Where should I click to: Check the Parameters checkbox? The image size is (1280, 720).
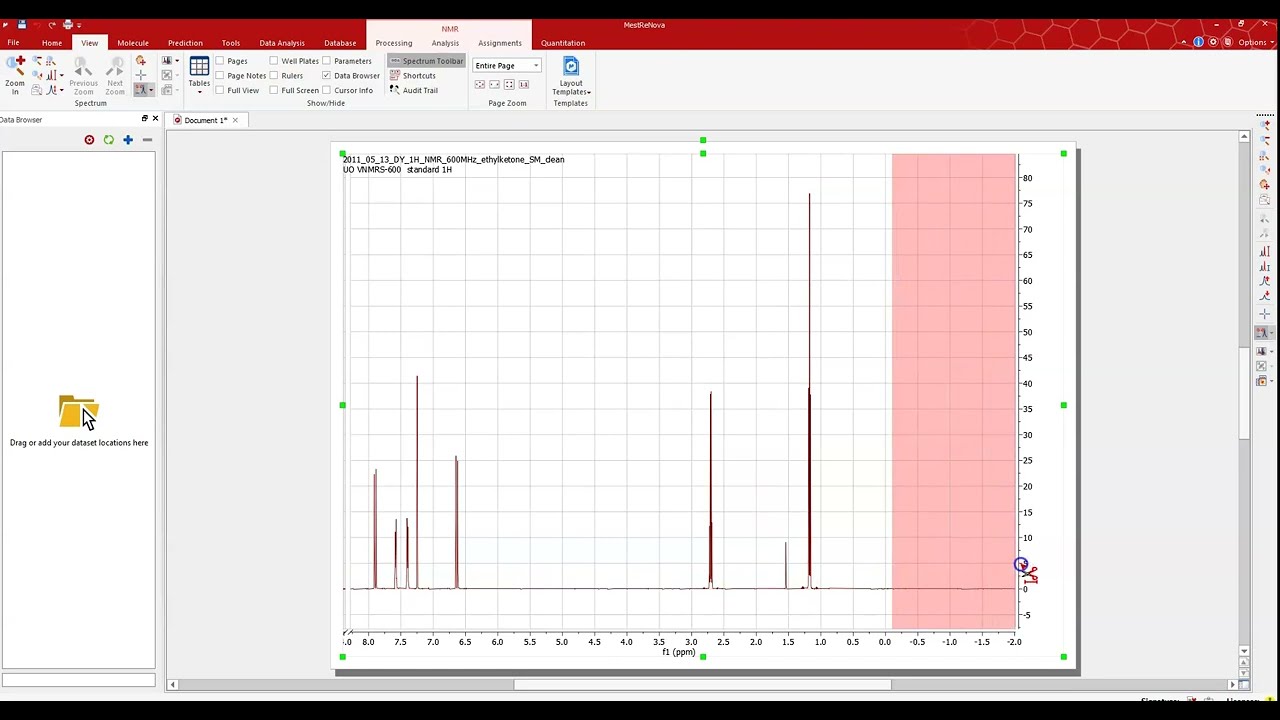point(326,61)
